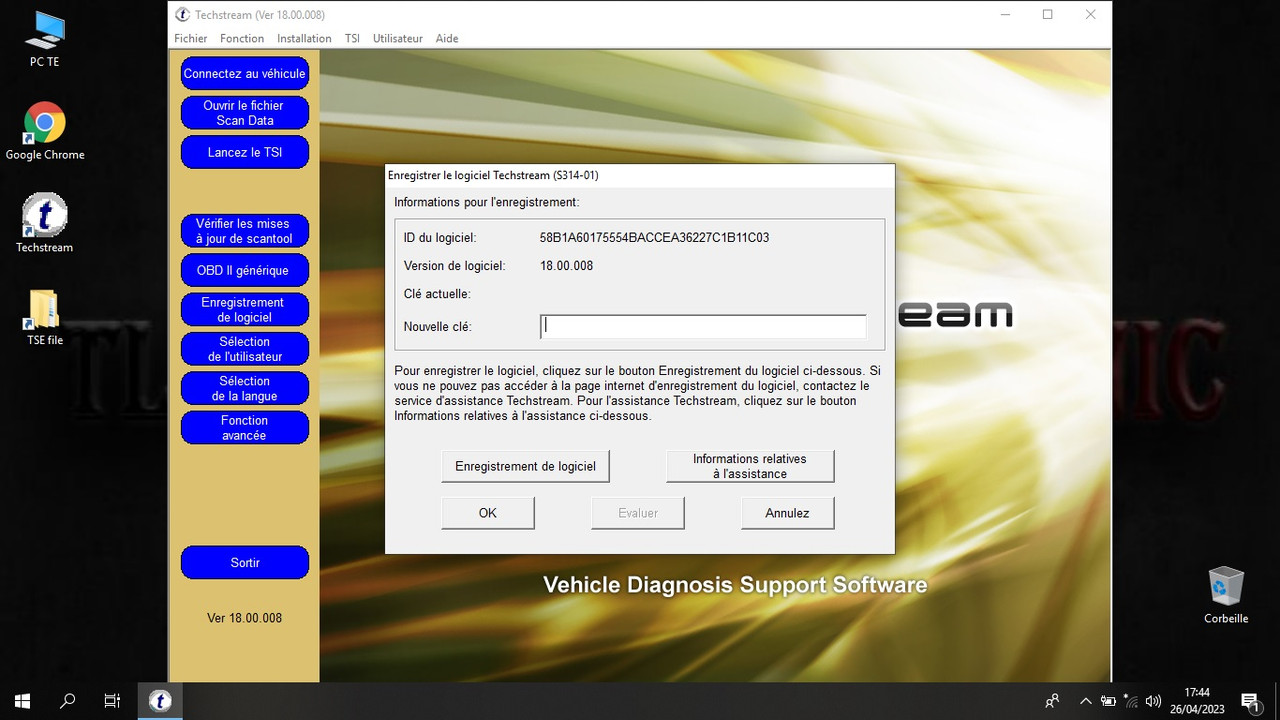The width and height of the screenshot is (1280, 720).
Task: Open the Utilisateur menu
Action: tap(398, 38)
